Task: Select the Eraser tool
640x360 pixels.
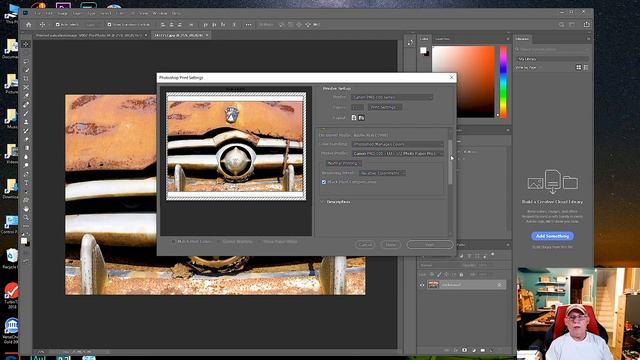Action: click(x=26, y=139)
